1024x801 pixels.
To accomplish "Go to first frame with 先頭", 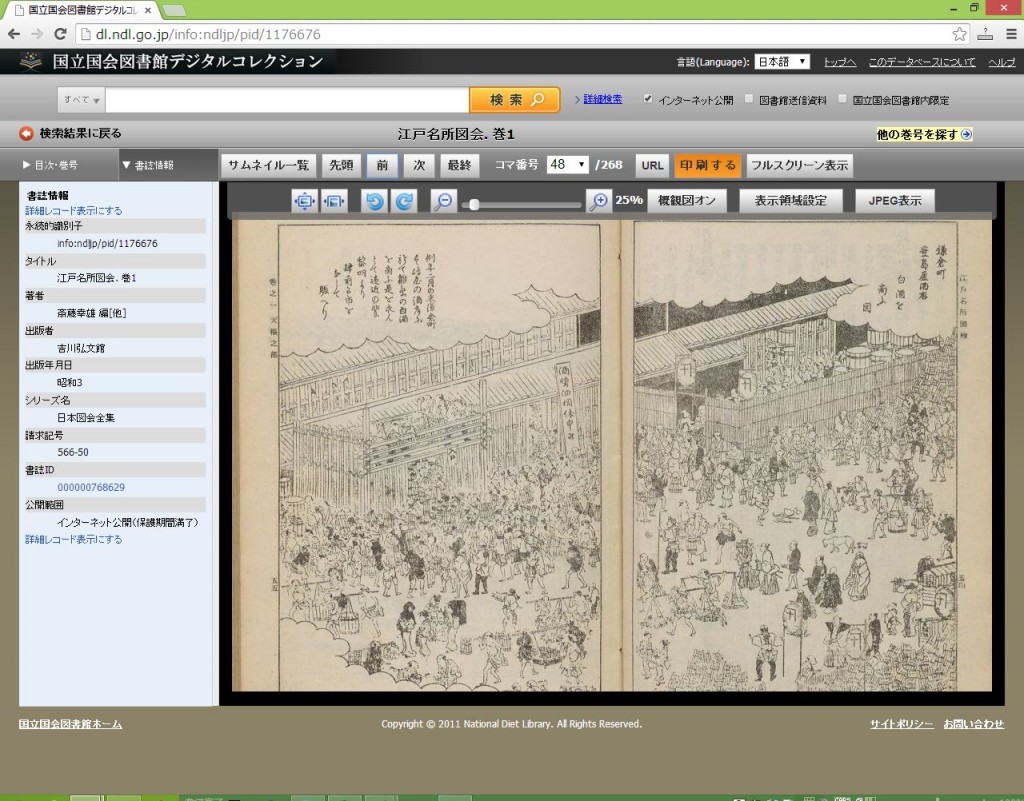I will click(341, 165).
